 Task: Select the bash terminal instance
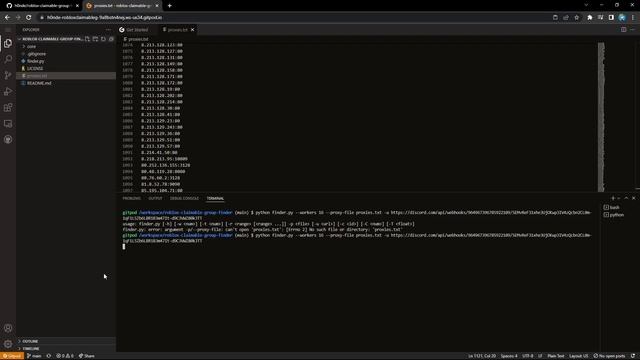click(613, 207)
